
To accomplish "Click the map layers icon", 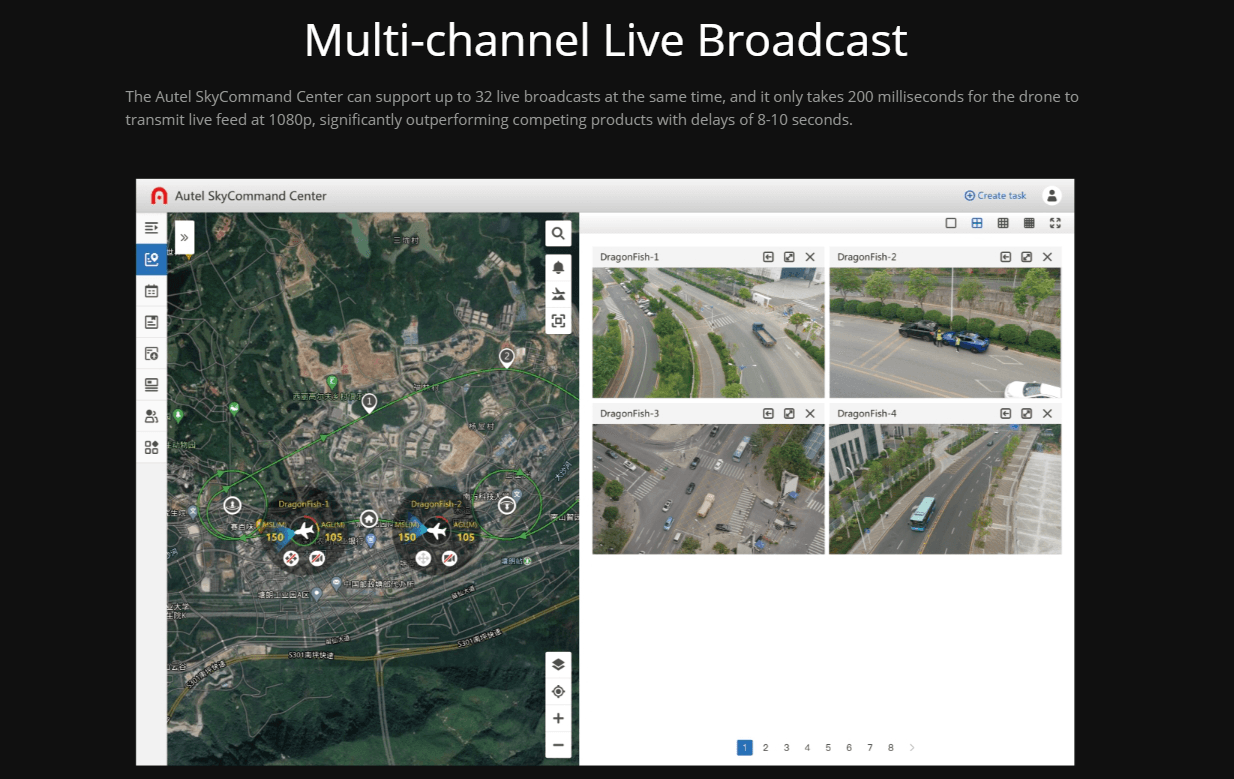I will pyautogui.click(x=558, y=665).
